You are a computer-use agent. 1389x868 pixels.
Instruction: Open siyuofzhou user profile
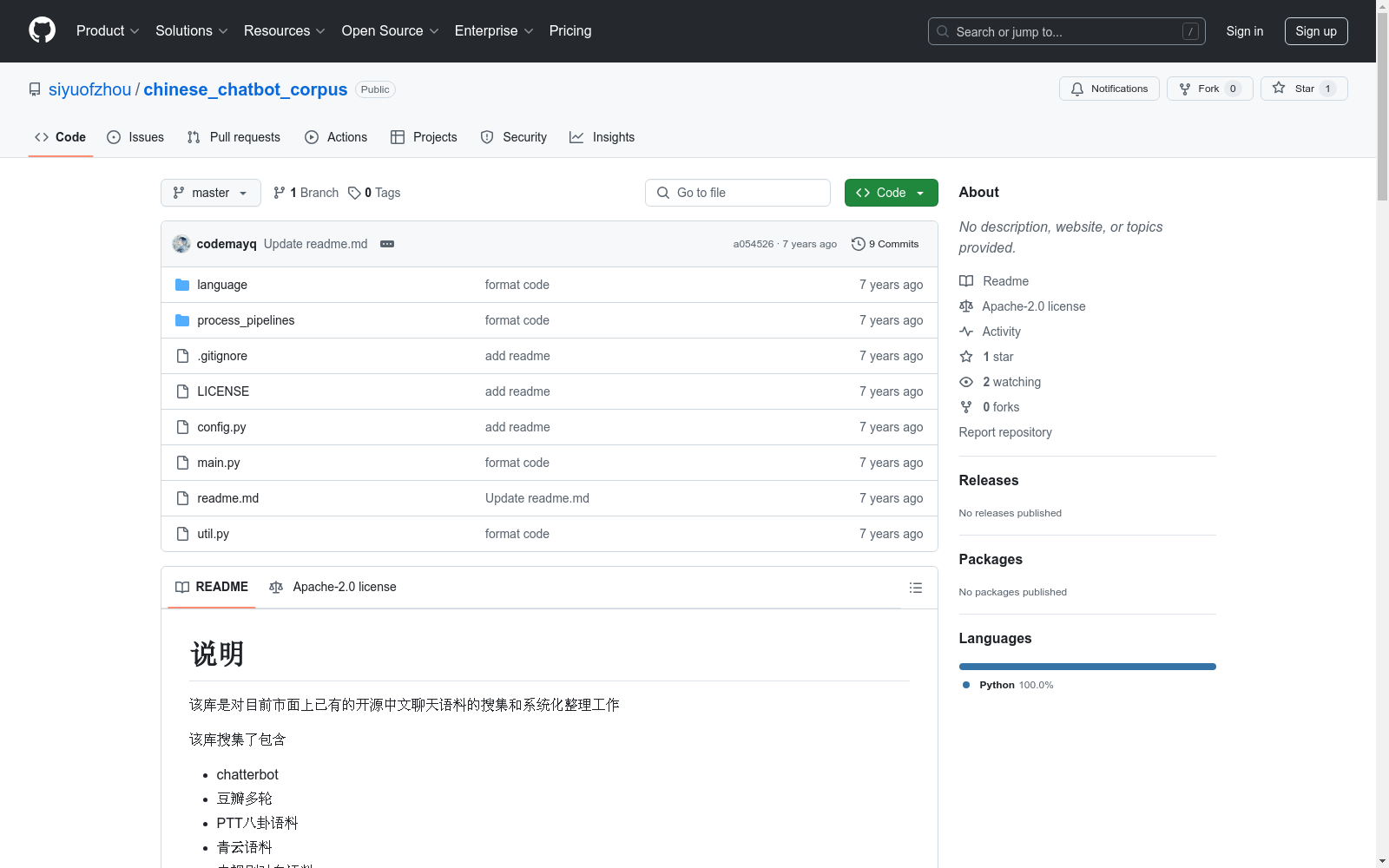pyautogui.click(x=89, y=89)
